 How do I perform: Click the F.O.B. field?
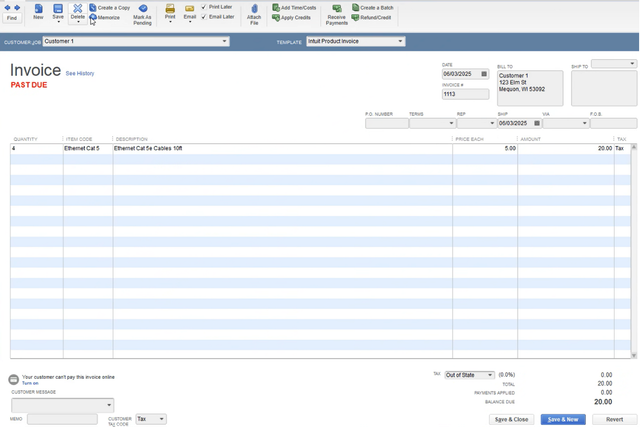(613, 123)
